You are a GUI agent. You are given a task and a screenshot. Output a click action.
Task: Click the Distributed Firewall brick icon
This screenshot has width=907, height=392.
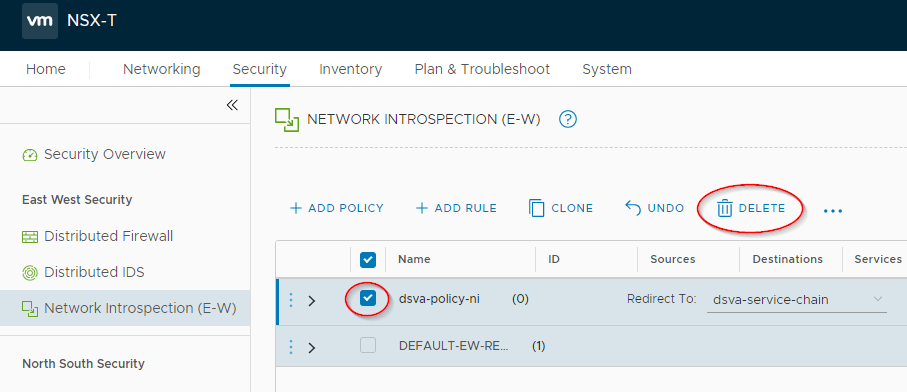(x=30, y=237)
